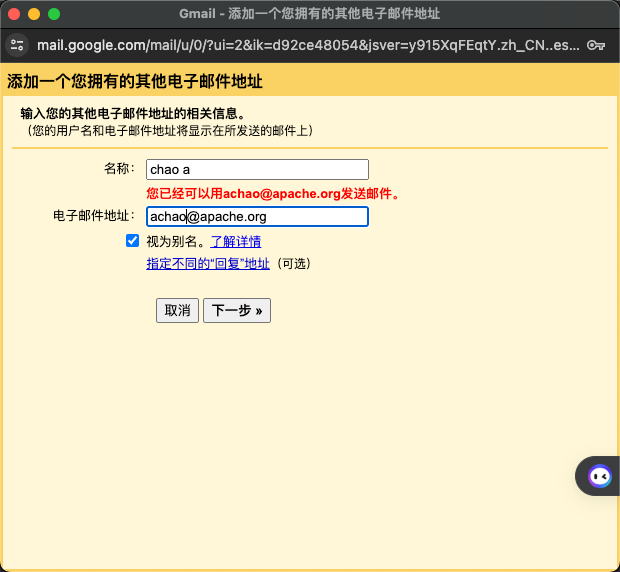Close the Gmail popup window

click(14, 14)
